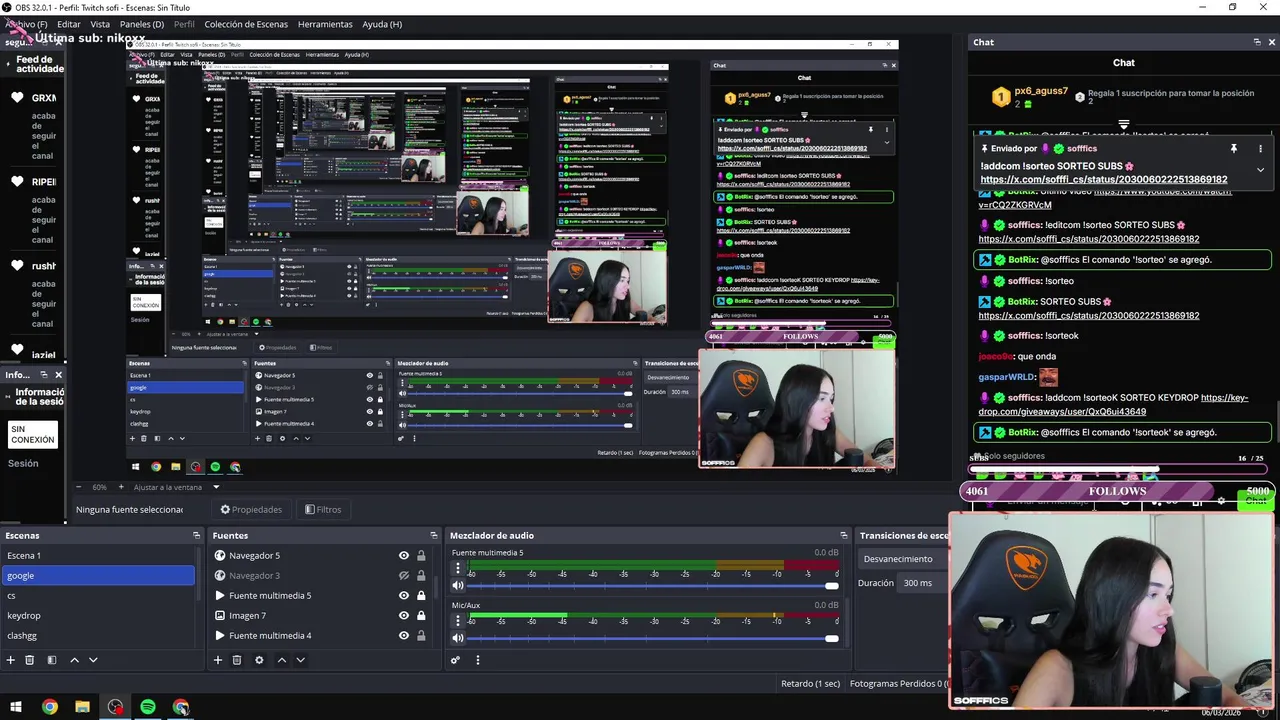Hide the Navegador 5 source

(404, 555)
